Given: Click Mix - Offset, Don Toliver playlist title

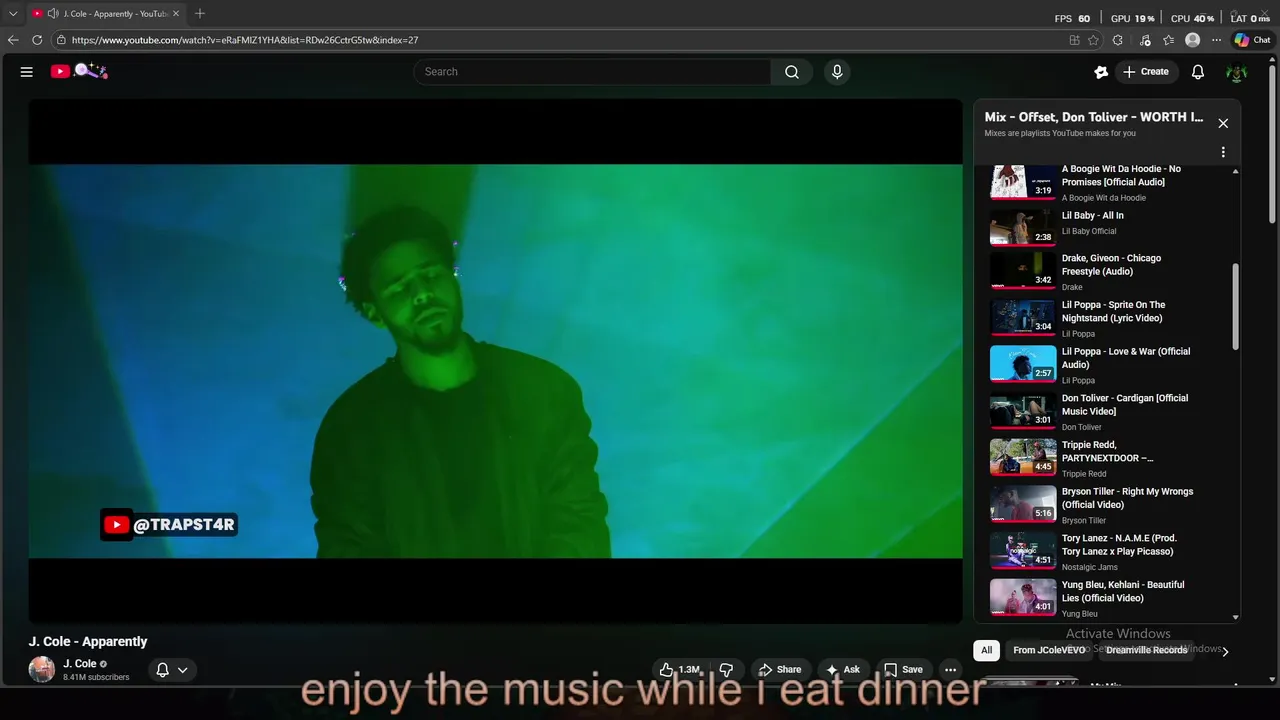Looking at the screenshot, I should pos(1093,117).
